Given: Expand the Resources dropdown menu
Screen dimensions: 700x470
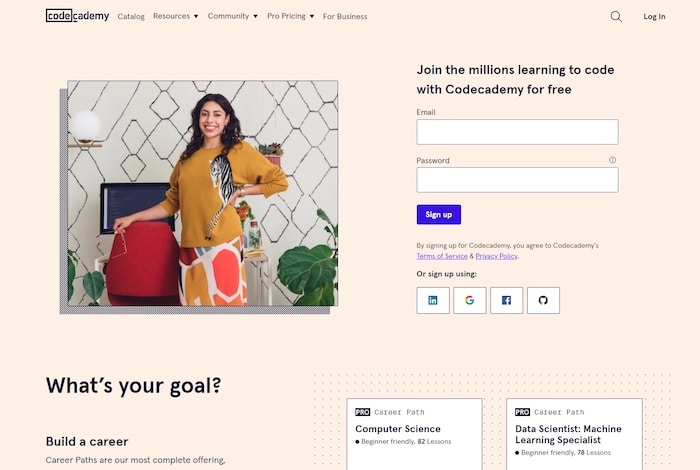Looking at the screenshot, I should pyautogui.click(x=175, y=16).
